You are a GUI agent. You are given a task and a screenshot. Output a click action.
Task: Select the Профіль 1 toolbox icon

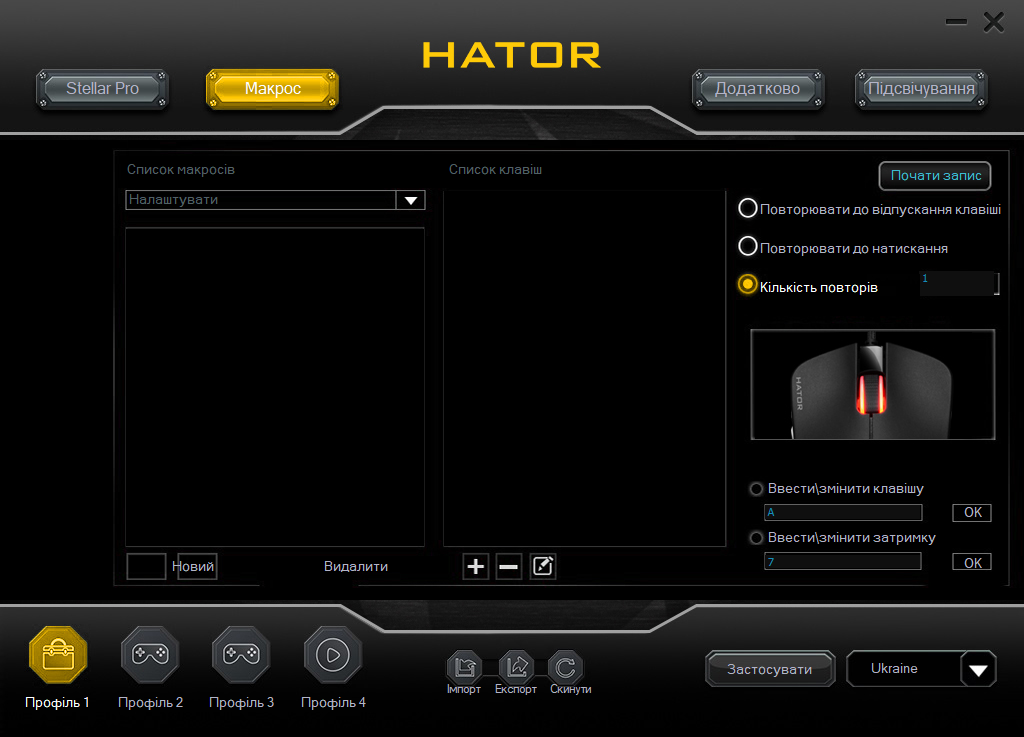(x=58, y=655)
